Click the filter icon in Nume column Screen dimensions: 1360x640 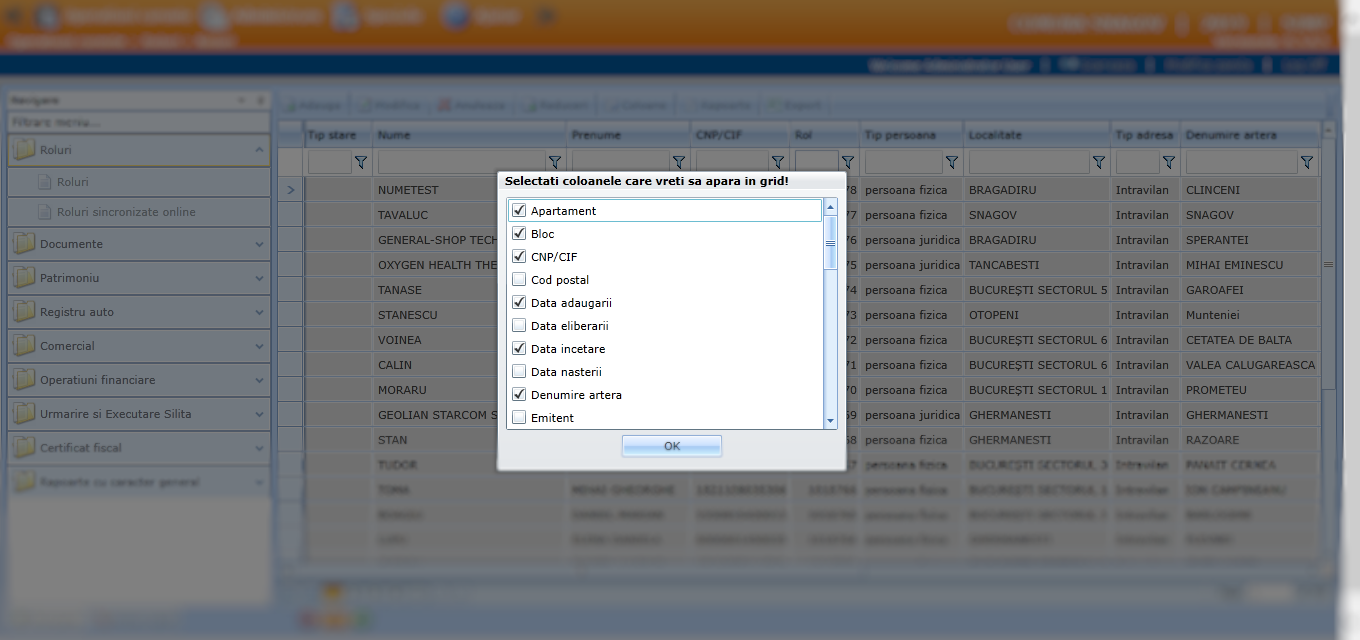[x=554, y=162]
